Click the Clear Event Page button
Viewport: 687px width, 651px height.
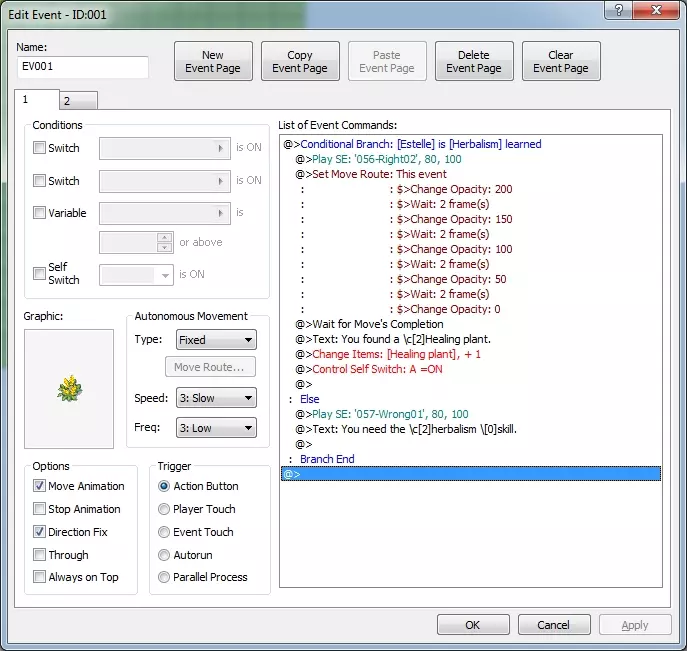coord(561,61)
